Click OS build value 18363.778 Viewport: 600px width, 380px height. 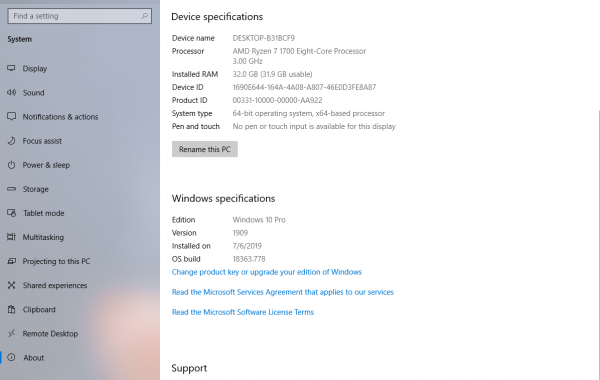249,259
